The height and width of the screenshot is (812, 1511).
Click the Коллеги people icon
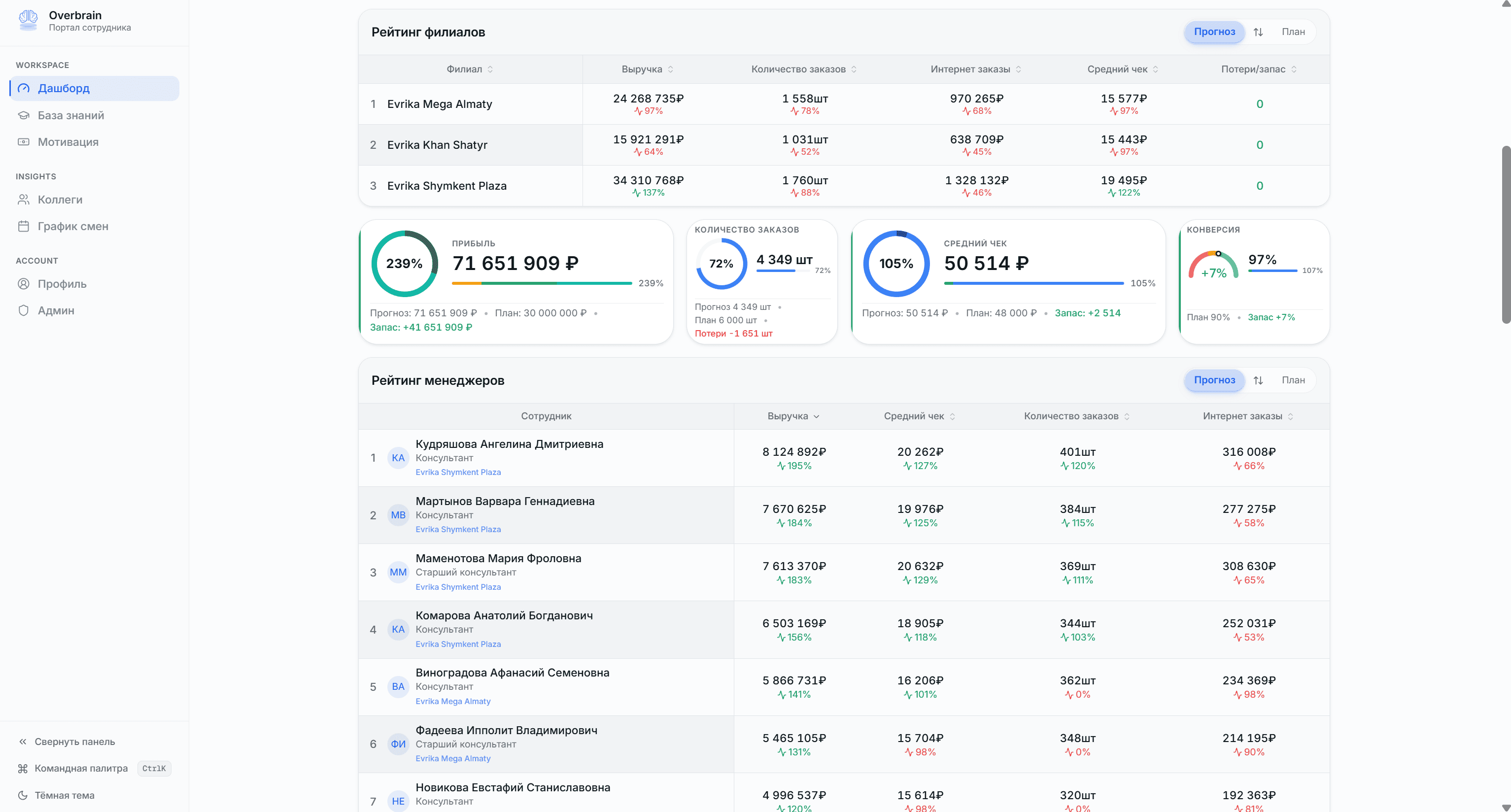[24, 200]
